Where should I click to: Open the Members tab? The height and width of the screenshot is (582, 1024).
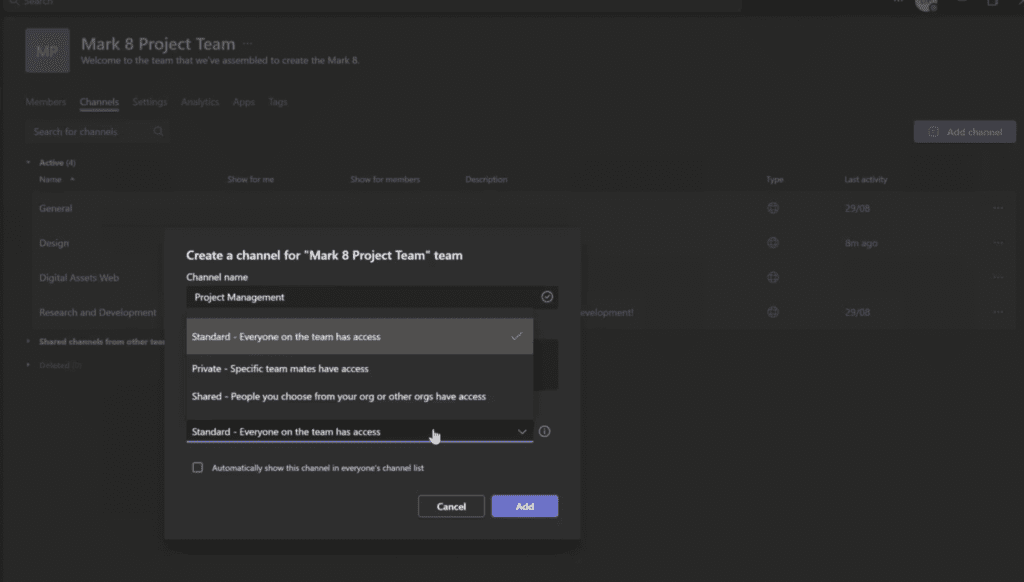[46, 102]
